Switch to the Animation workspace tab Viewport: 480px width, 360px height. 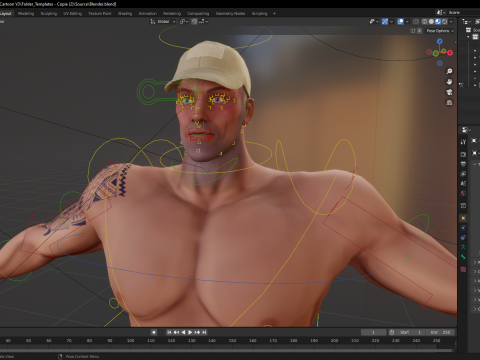147,14
